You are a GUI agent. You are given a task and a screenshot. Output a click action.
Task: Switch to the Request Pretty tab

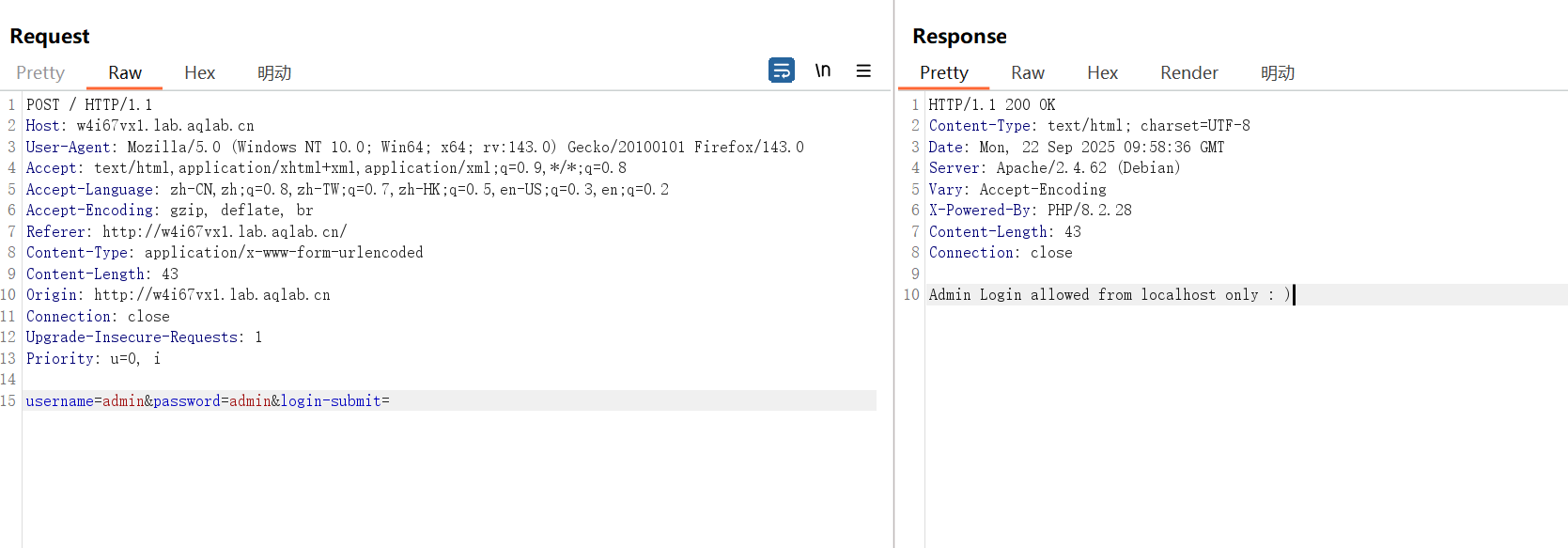point(40,72)
